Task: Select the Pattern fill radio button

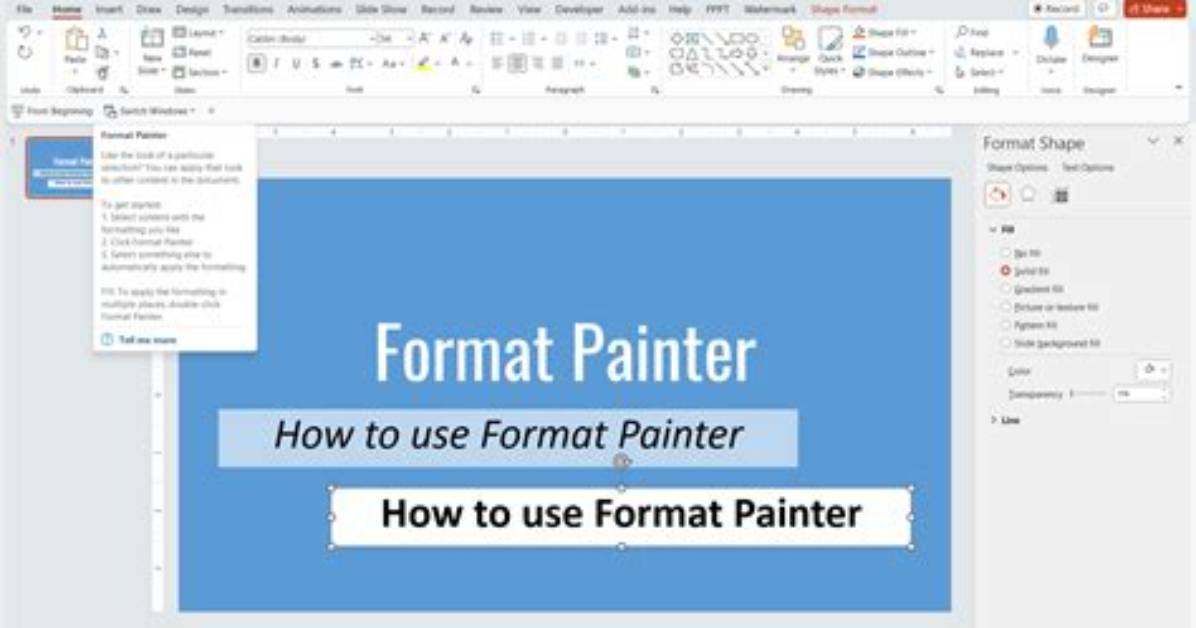Action: tap(1005, 325)
